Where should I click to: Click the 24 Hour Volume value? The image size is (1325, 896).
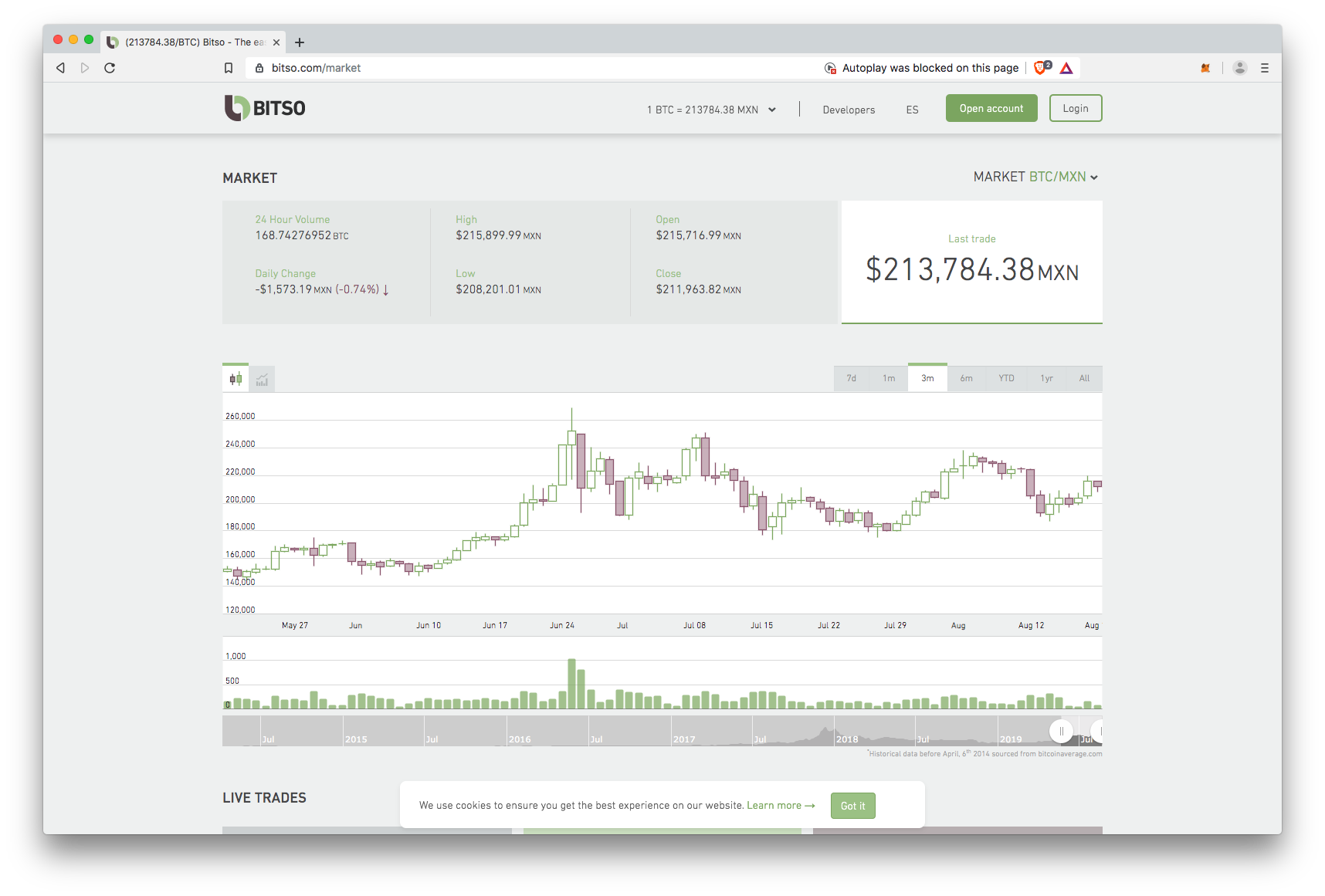pyautogui.click(x=302, y=235)
